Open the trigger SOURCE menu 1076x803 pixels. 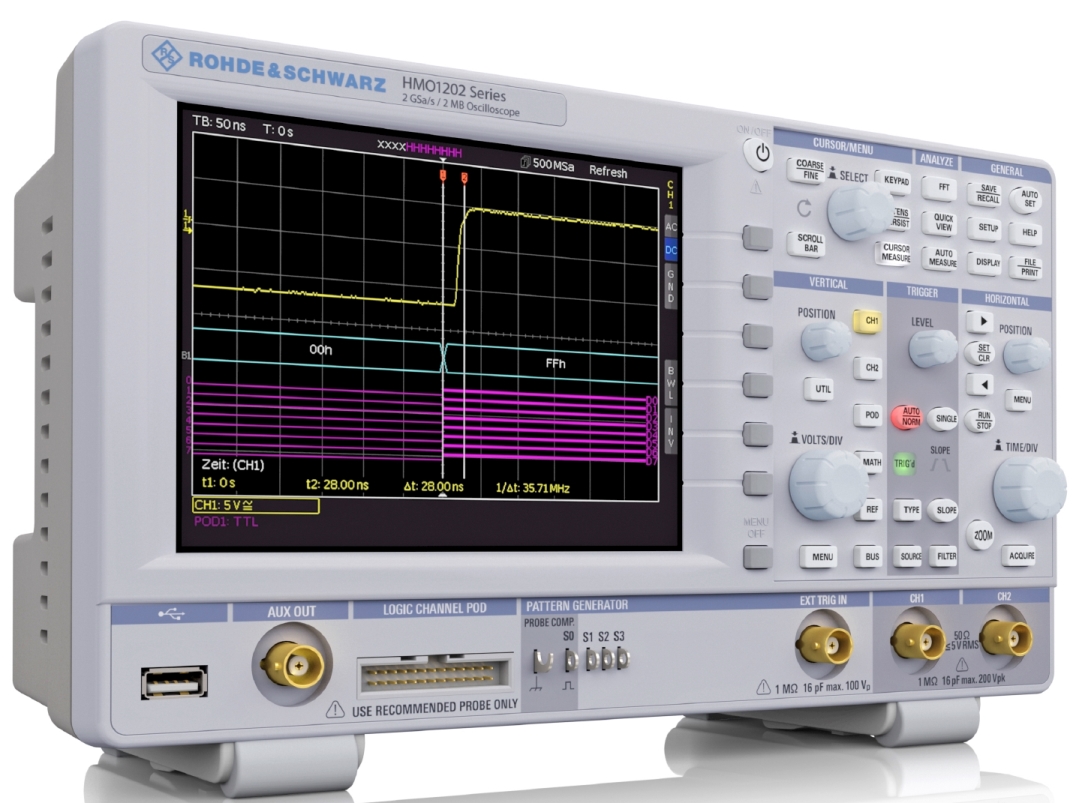(910, 557)
